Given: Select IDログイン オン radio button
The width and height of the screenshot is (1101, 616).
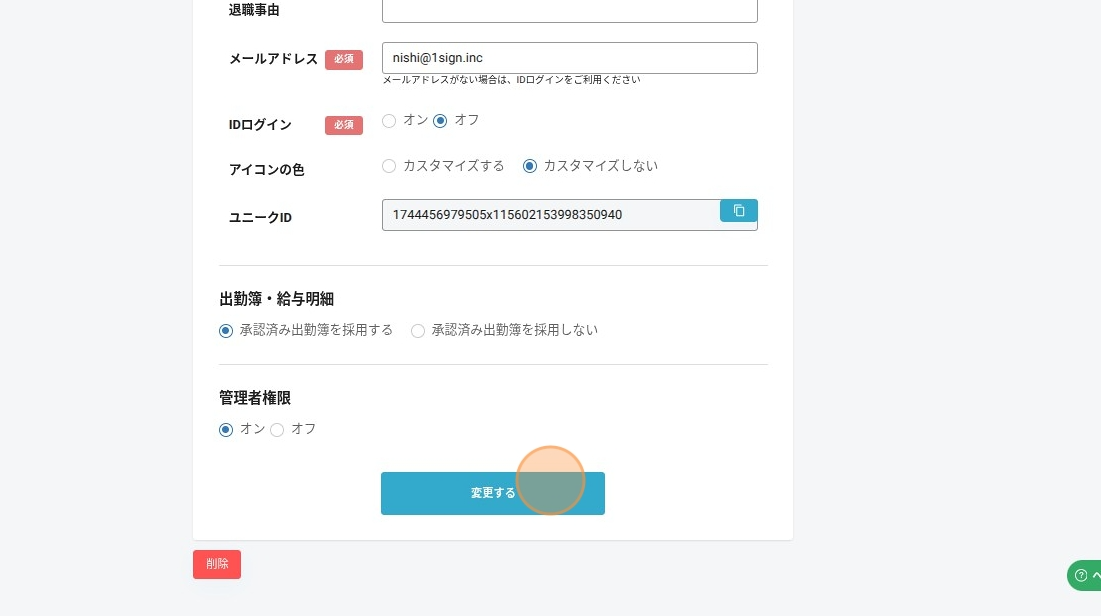Looking at the screenshot, I should click(389, 121).
